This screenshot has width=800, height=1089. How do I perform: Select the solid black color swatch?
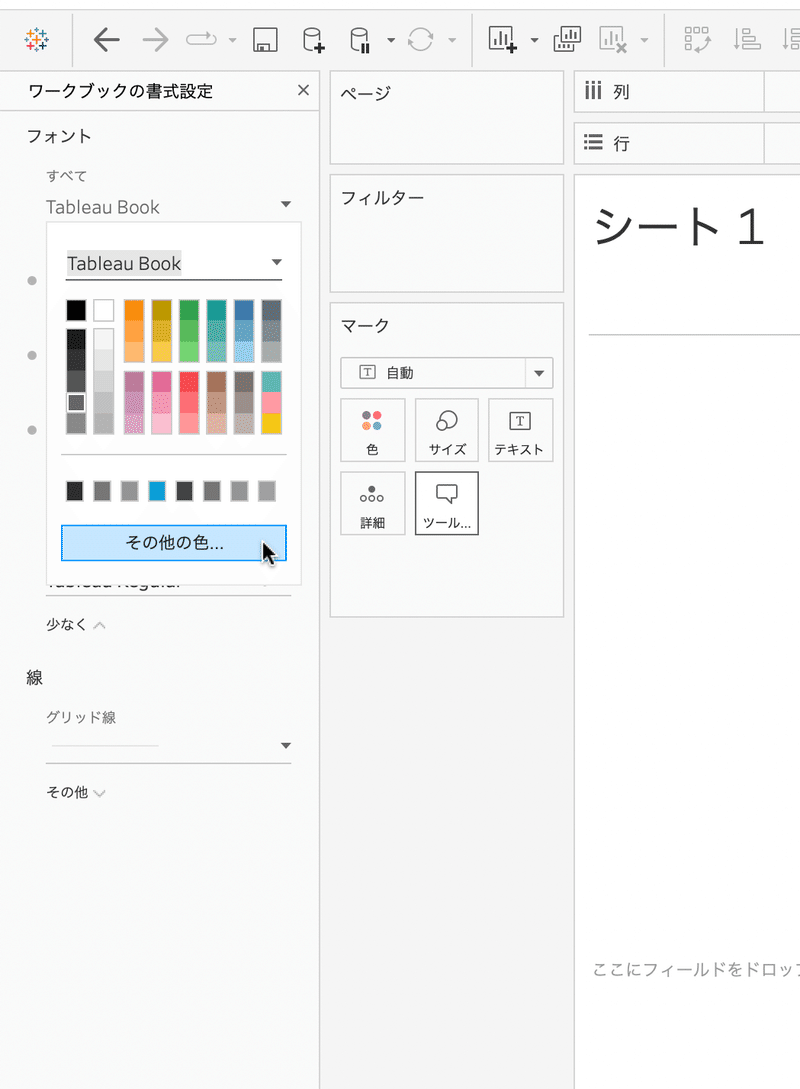click(76, 311)
